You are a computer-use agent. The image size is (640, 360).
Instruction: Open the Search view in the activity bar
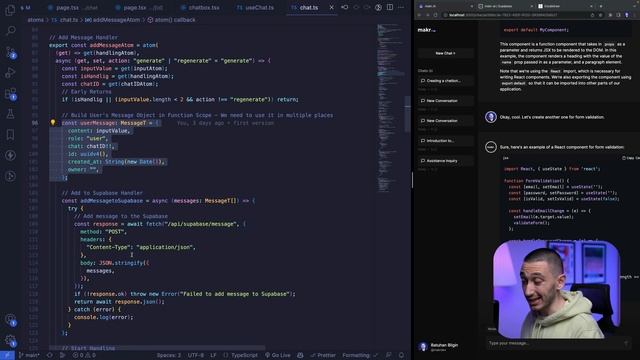point(10,31)
